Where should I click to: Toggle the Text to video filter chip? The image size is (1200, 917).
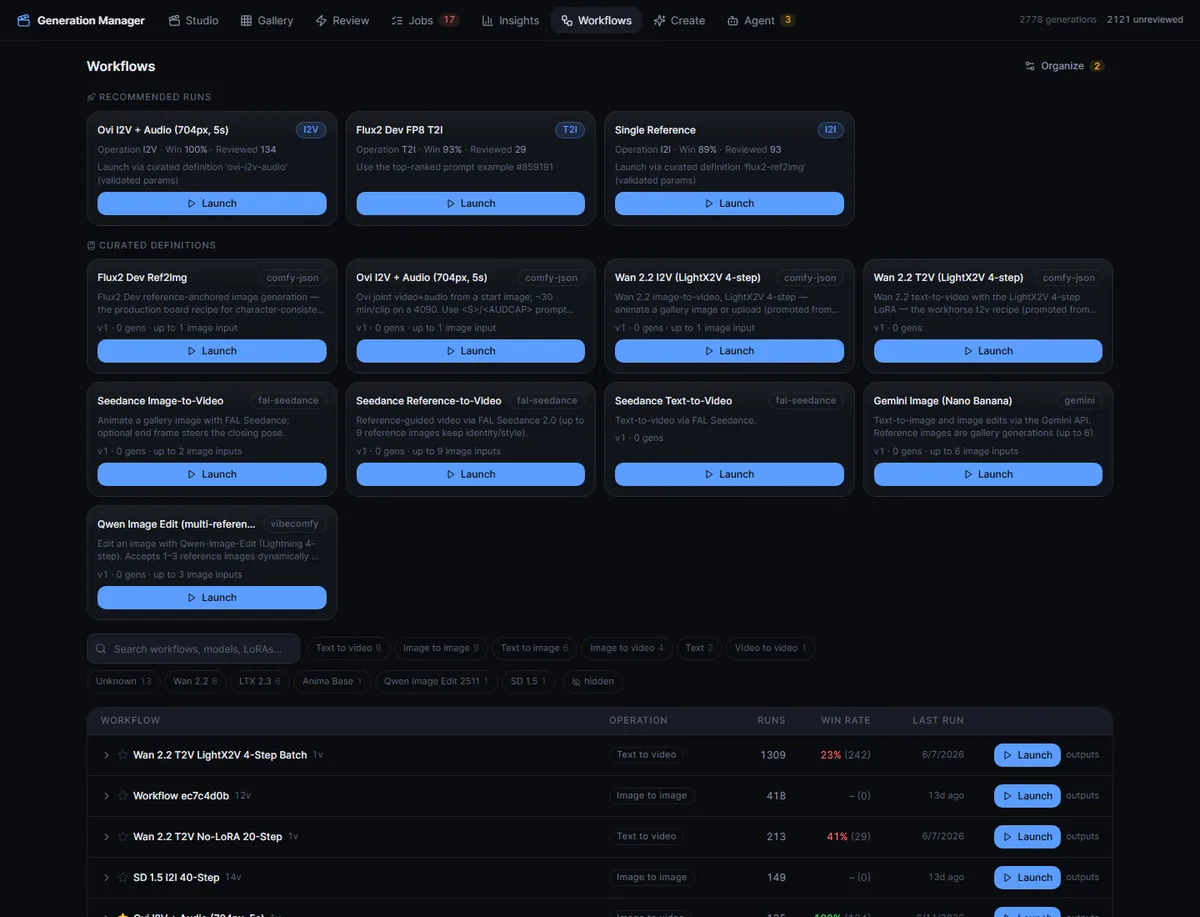pyautogui.click(x=348, y=648)
